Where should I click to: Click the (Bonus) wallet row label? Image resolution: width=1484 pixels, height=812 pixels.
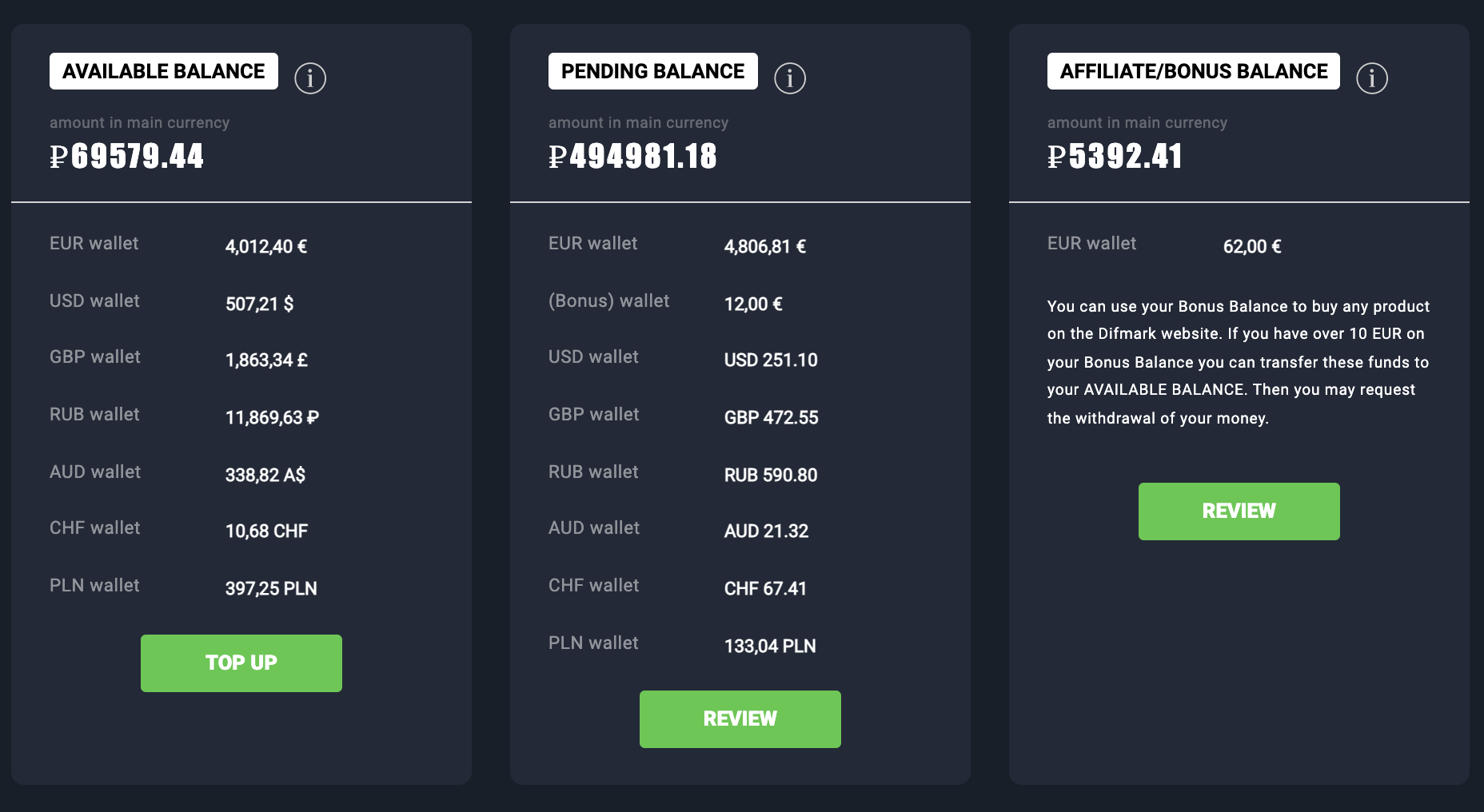coord(608,301)
